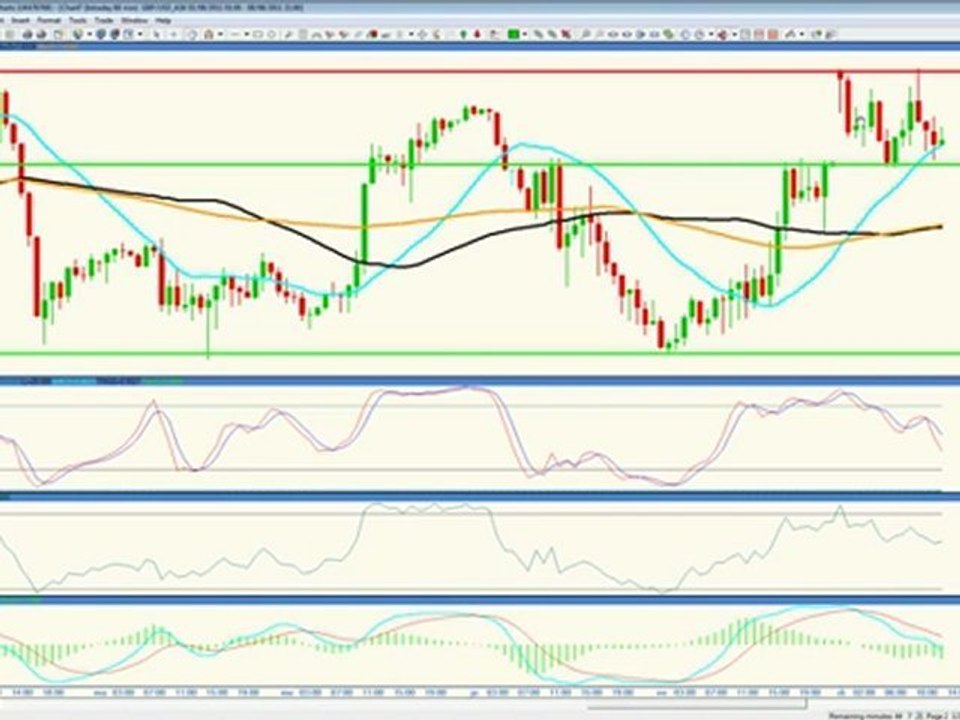Image resolution: width=960 pixels, height=720 pixels.
Task: Select the ellipse drawing tool
Action: coord(272,34)
